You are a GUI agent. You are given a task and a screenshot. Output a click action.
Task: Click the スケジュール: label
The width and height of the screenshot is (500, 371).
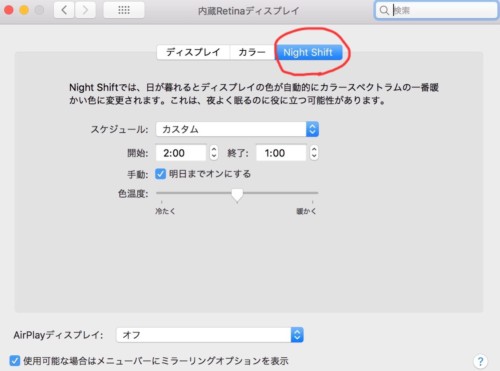(120, 129)
